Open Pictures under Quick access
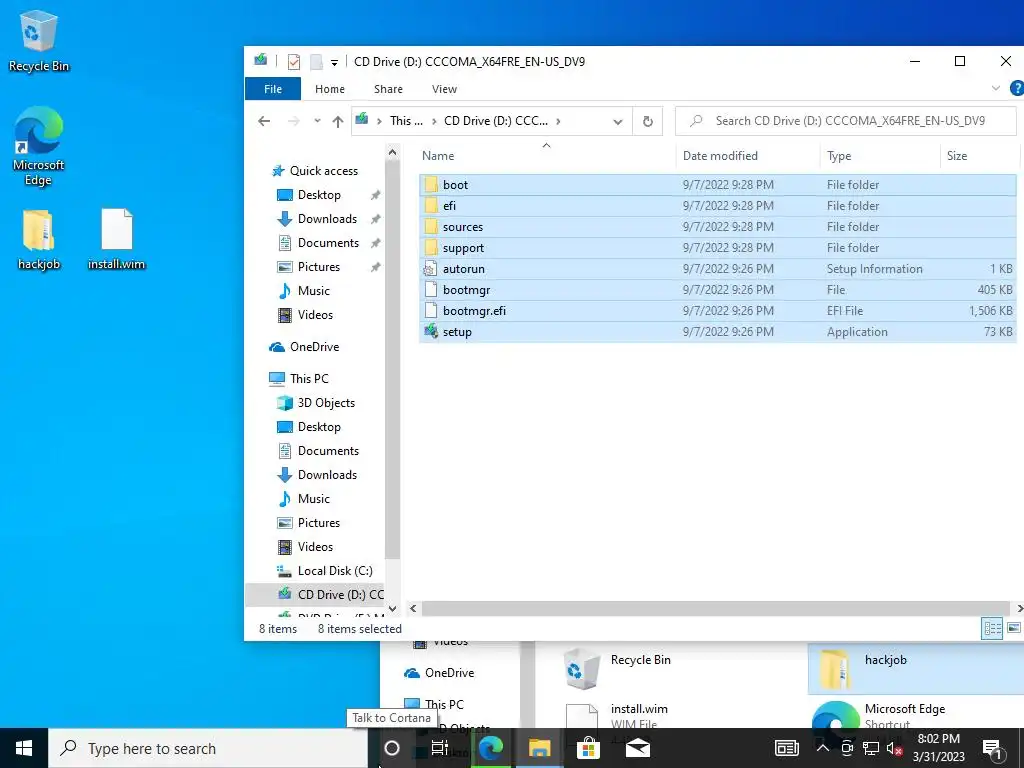 [319, 267]
